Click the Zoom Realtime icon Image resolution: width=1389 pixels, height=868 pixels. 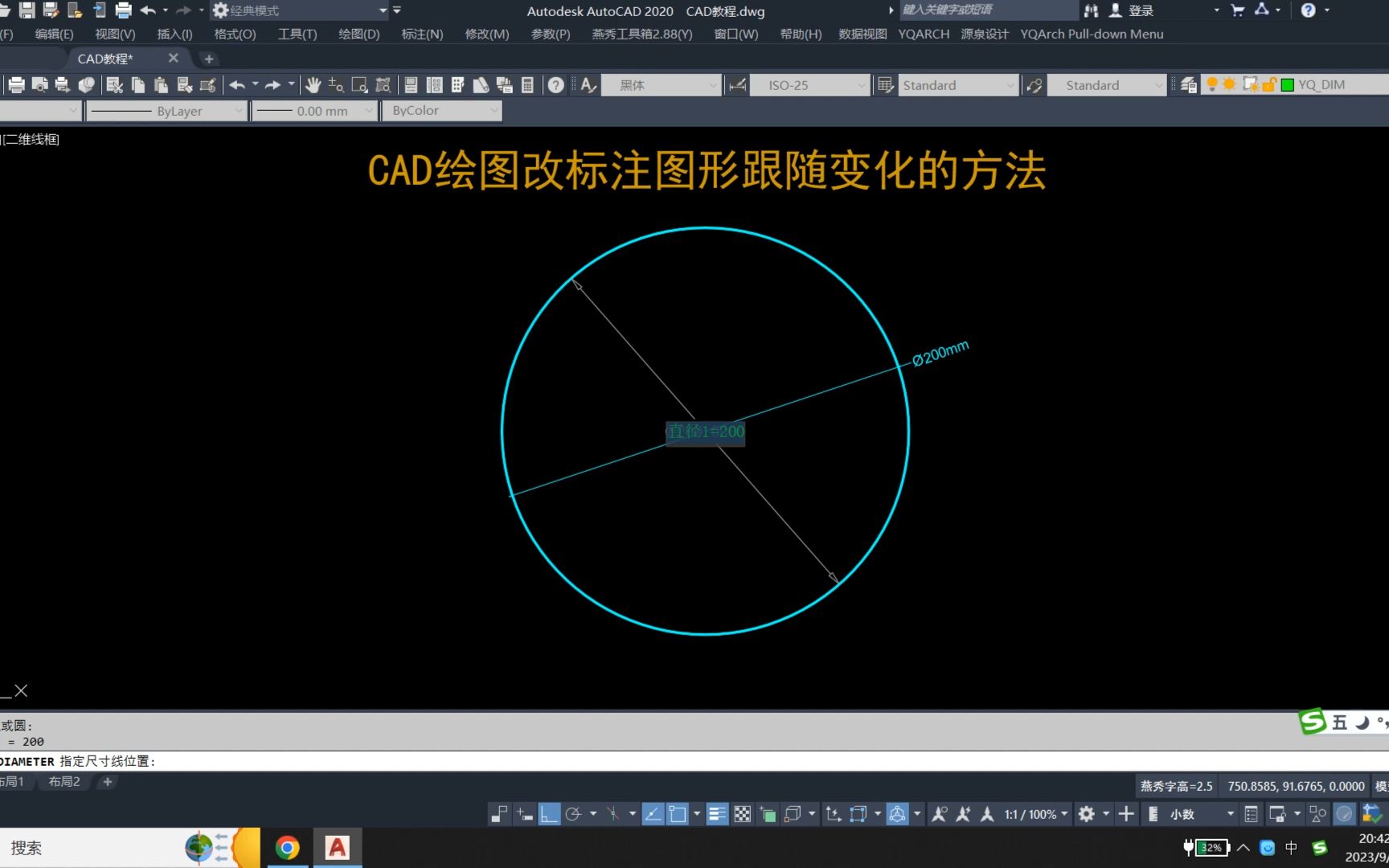pyautogui.click(x=336, y=85)
